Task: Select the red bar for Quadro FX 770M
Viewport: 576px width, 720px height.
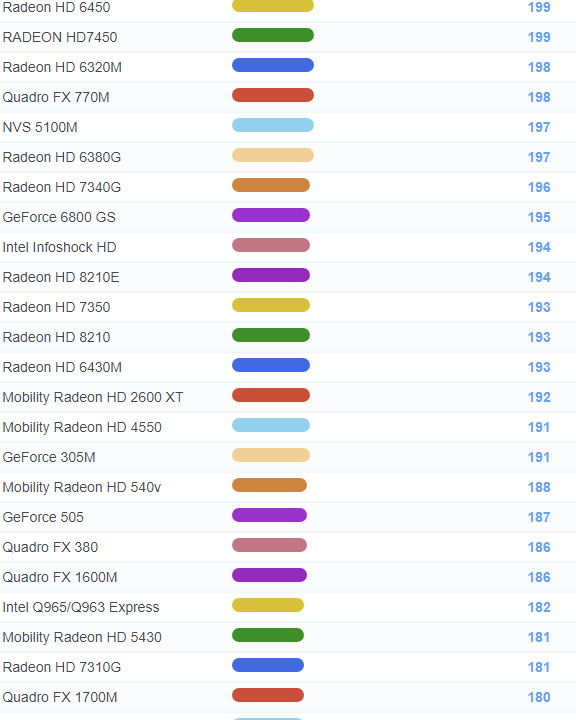Action: tap(273, 95)
